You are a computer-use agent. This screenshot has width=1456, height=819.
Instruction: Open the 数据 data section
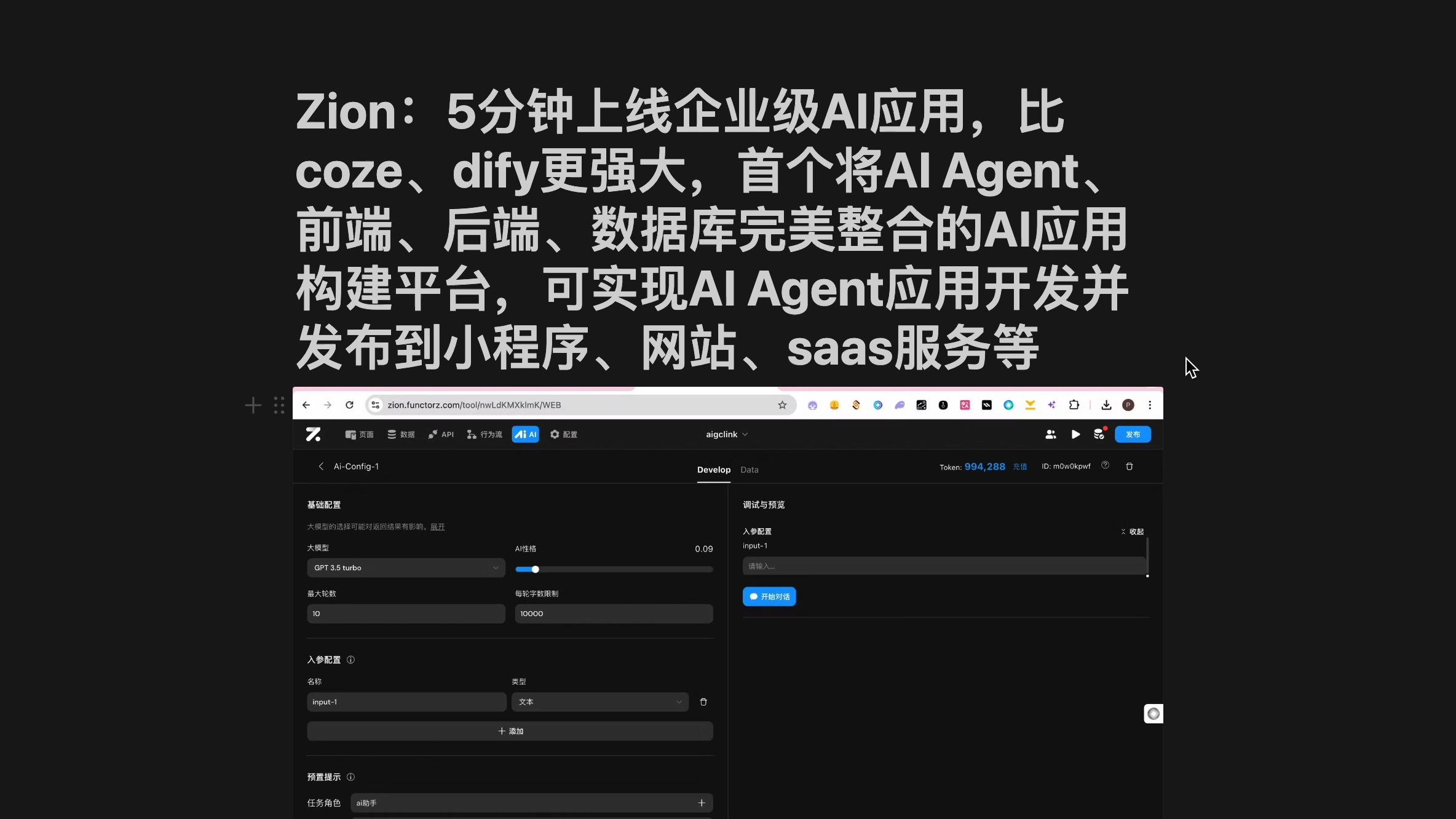coord(401,435)
